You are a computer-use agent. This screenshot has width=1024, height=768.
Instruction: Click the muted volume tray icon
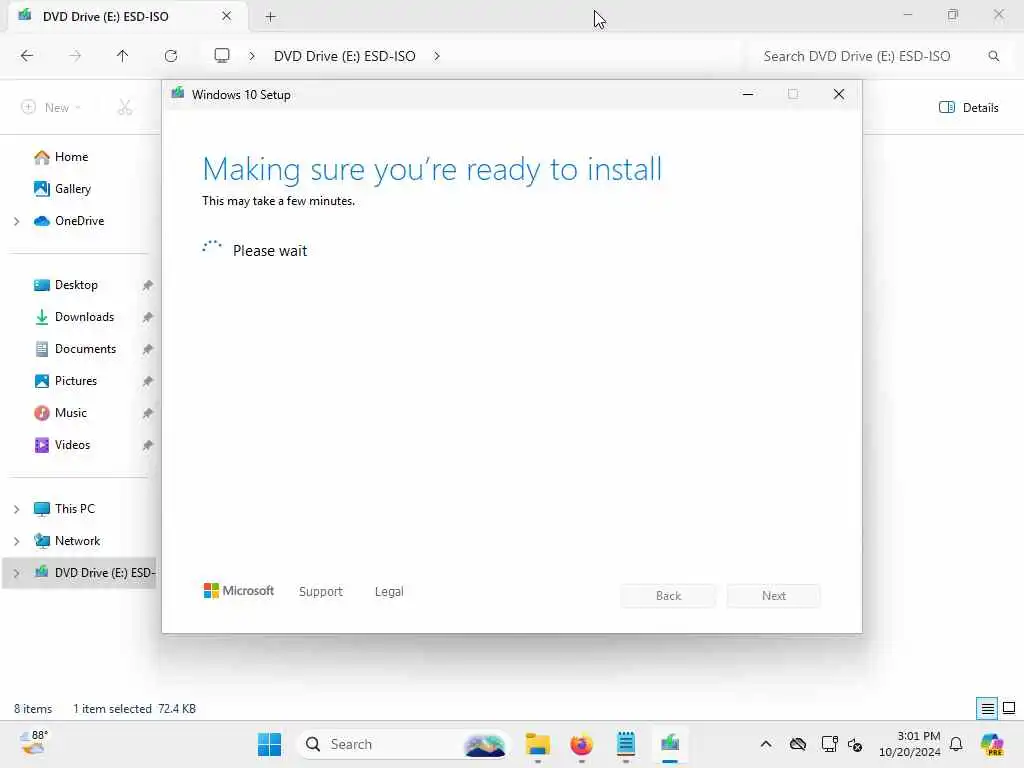[856, 744]
